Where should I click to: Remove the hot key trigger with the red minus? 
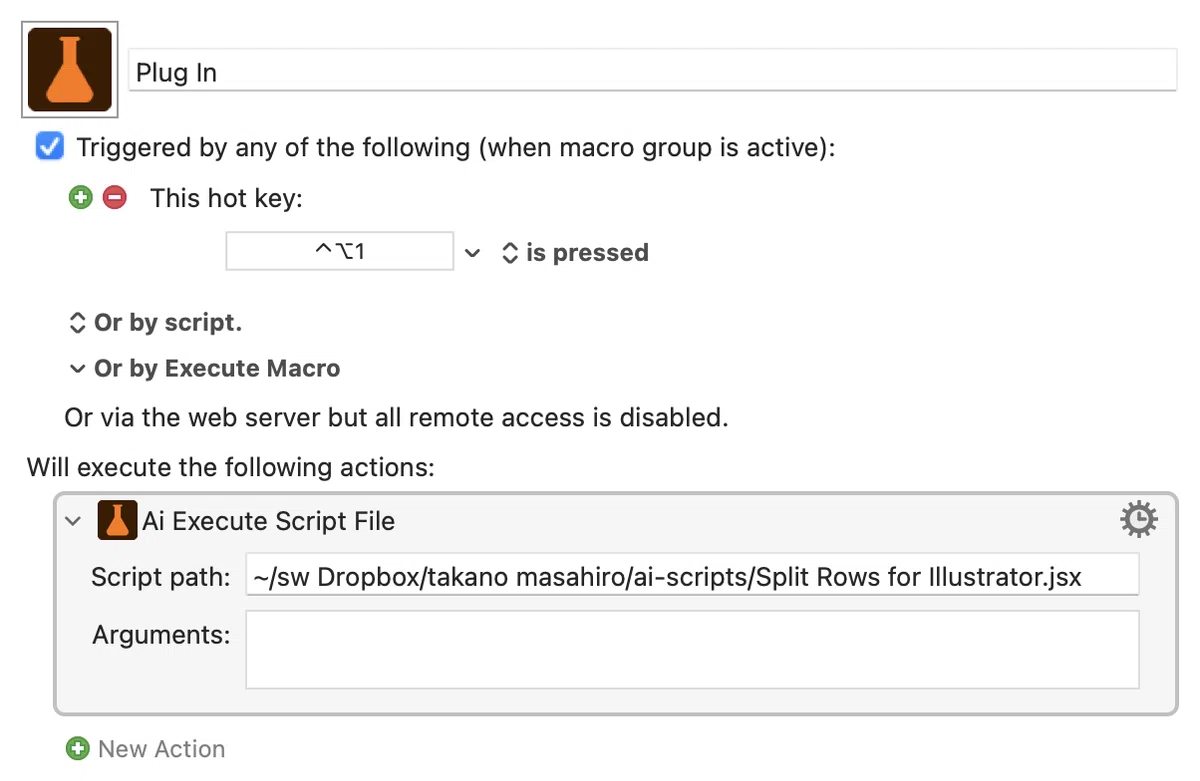click(x=115, y=198)
